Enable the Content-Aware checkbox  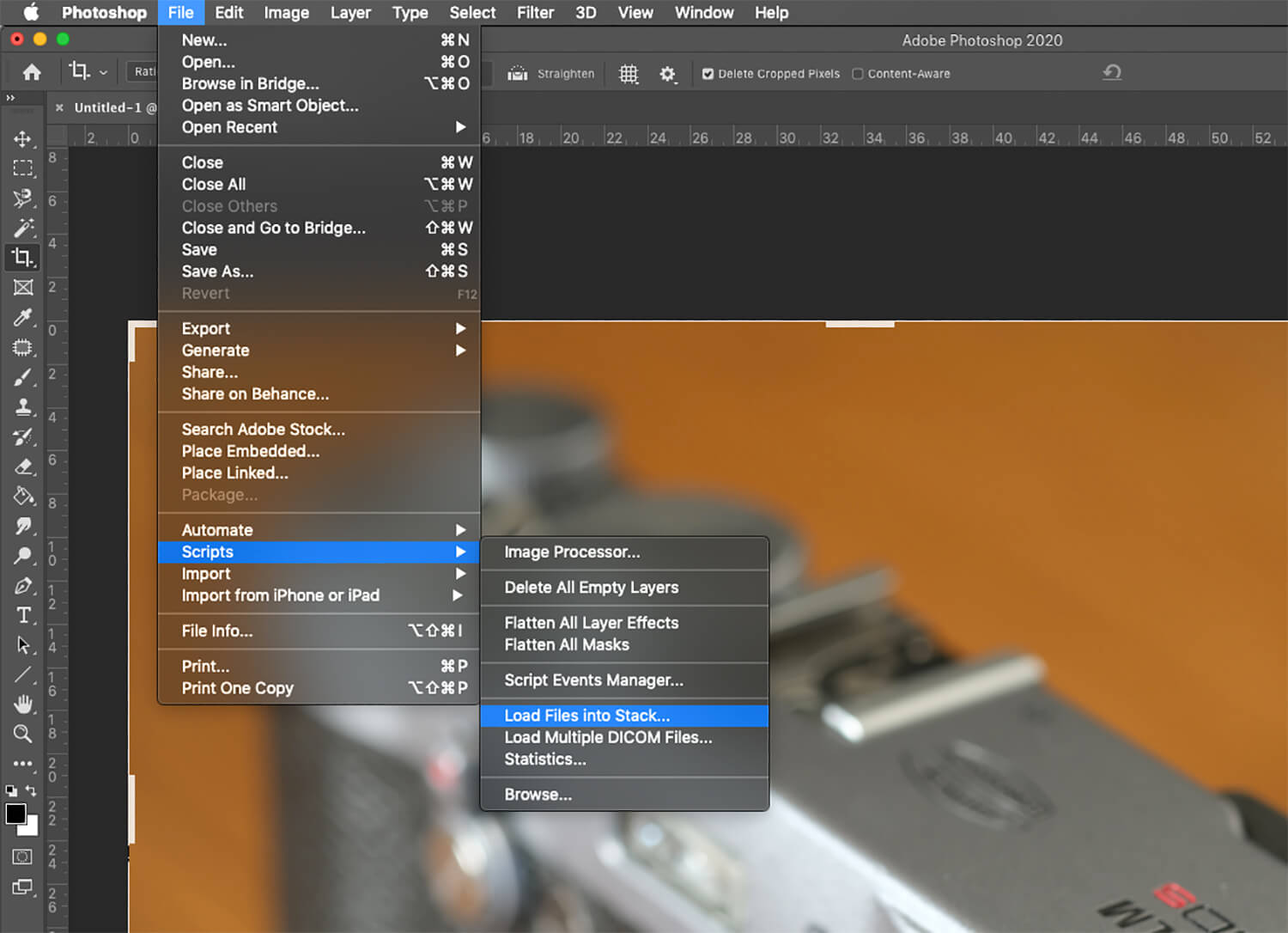(857, 74)
